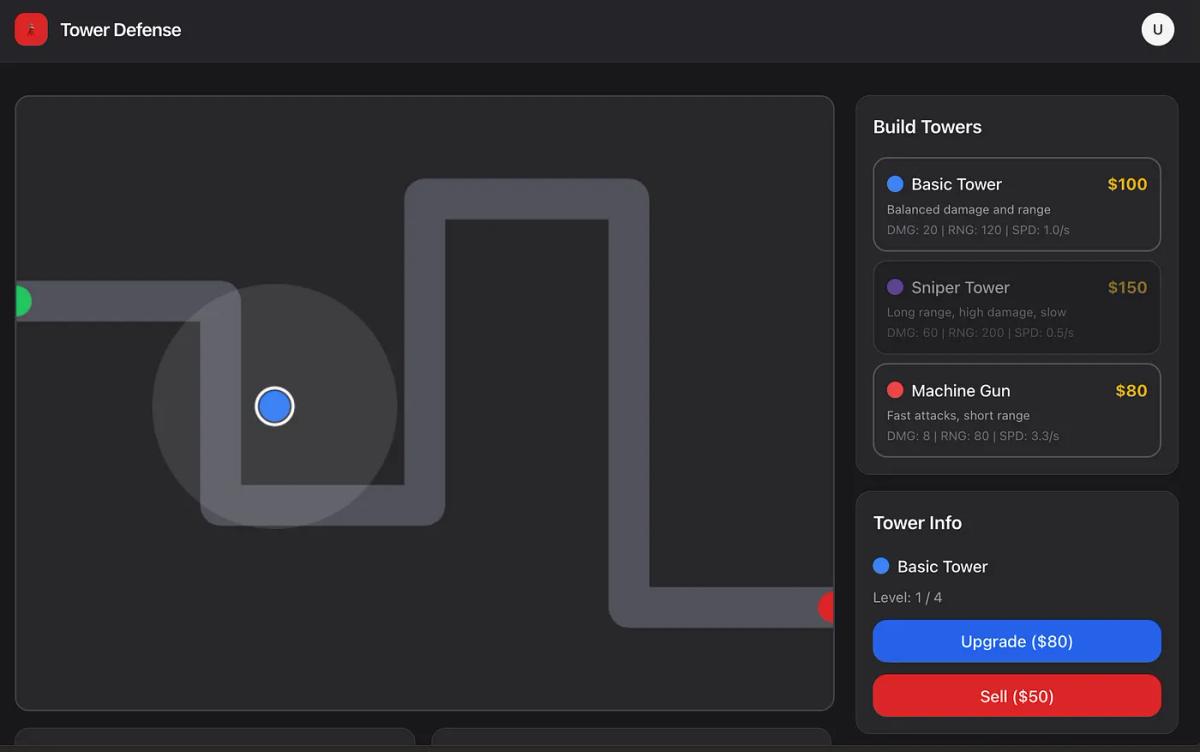The height and width of the screenshot is (752, 1200).
Task: Upgrade the selected tower for $80
Action: point(1017,641)
